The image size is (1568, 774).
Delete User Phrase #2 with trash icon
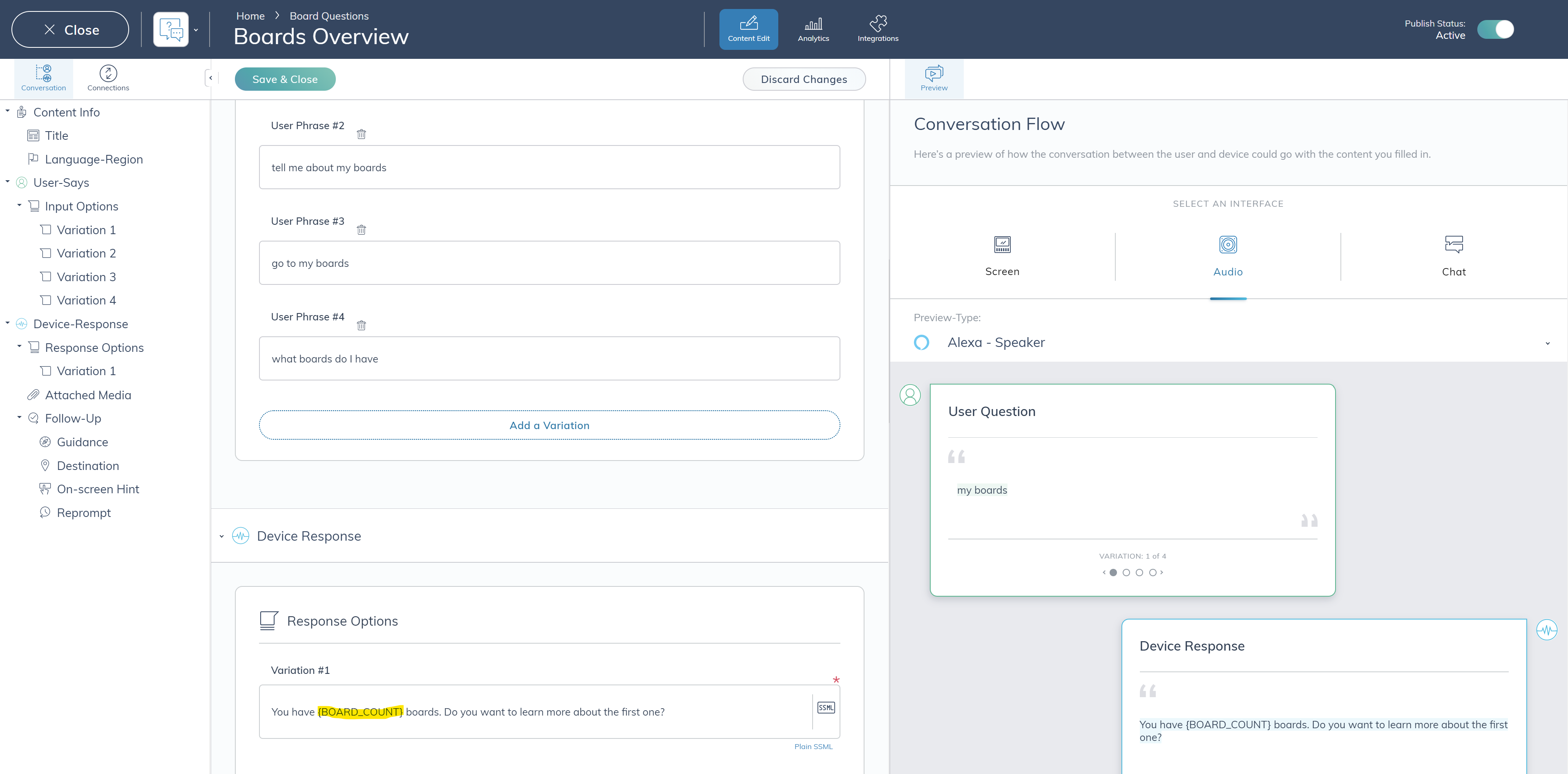(361, 134)
